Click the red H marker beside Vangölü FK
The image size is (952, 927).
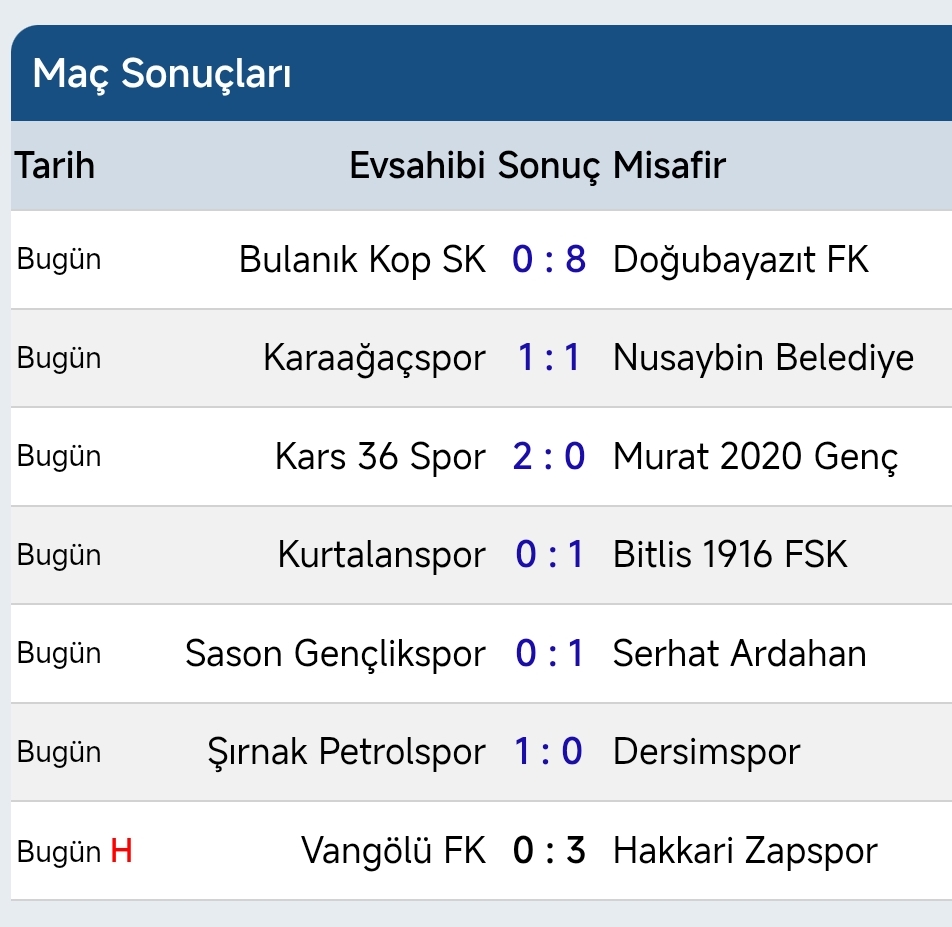point(122,851)
